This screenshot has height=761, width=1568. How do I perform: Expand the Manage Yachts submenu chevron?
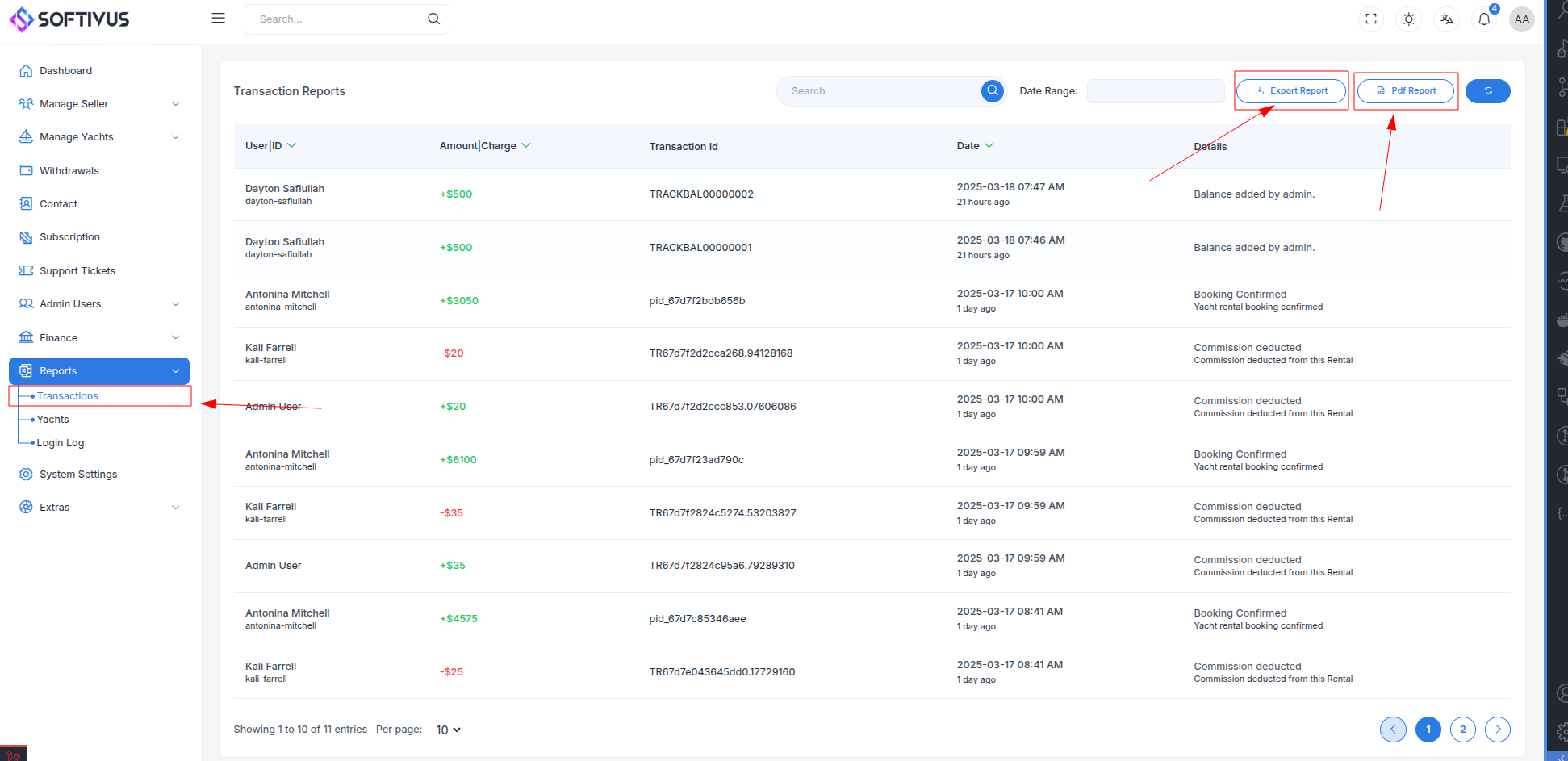pos(175,136)
